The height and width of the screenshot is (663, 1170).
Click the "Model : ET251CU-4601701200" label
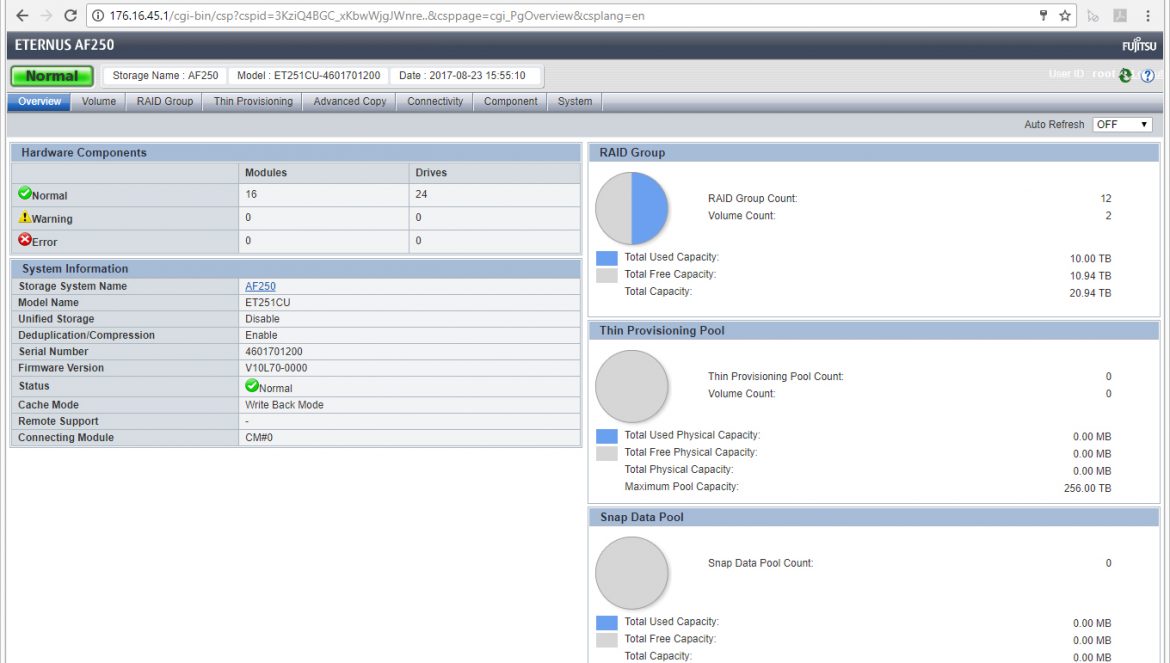[x=308, y=75]
